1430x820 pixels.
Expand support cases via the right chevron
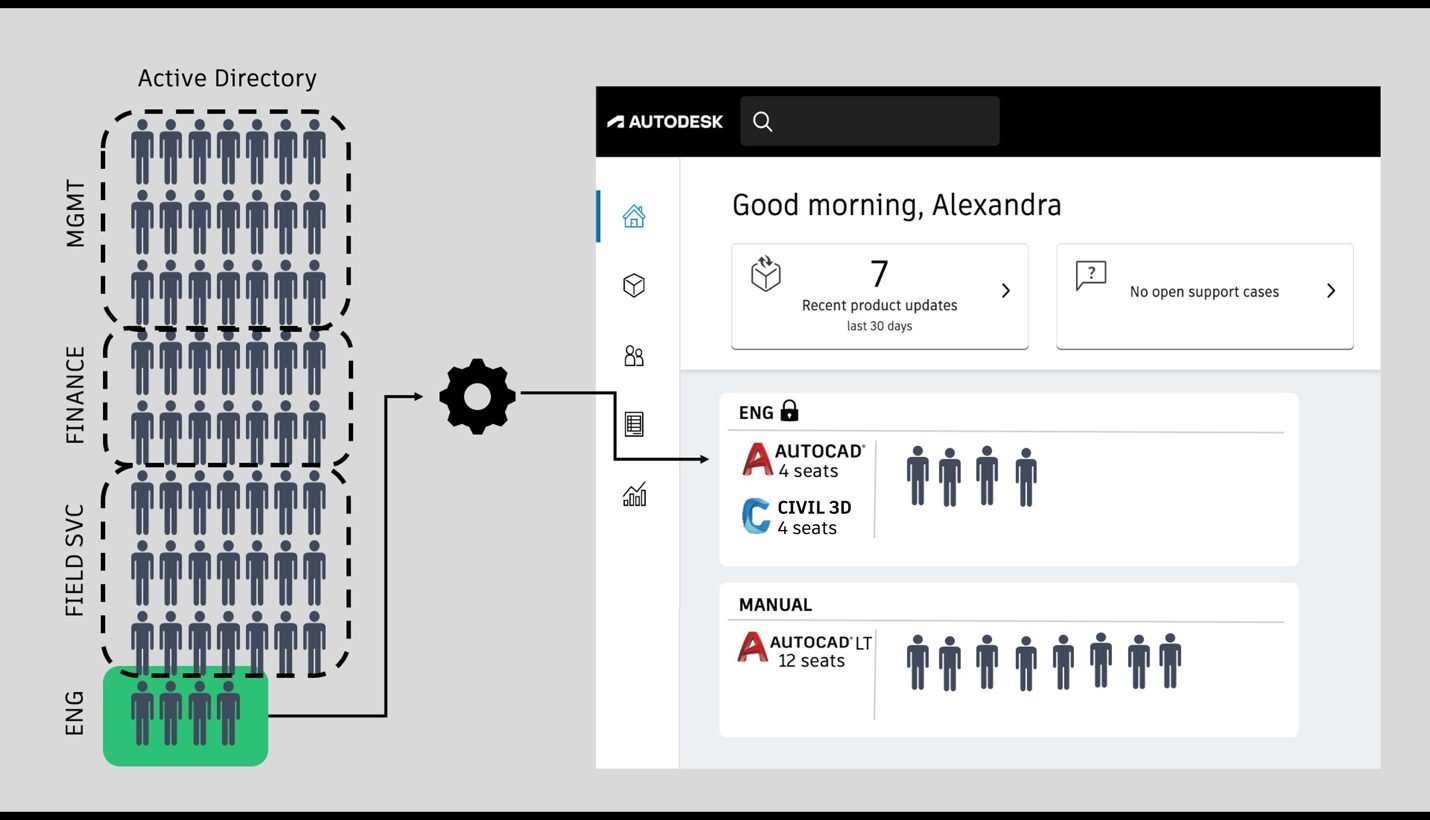tap(1331, 291)
